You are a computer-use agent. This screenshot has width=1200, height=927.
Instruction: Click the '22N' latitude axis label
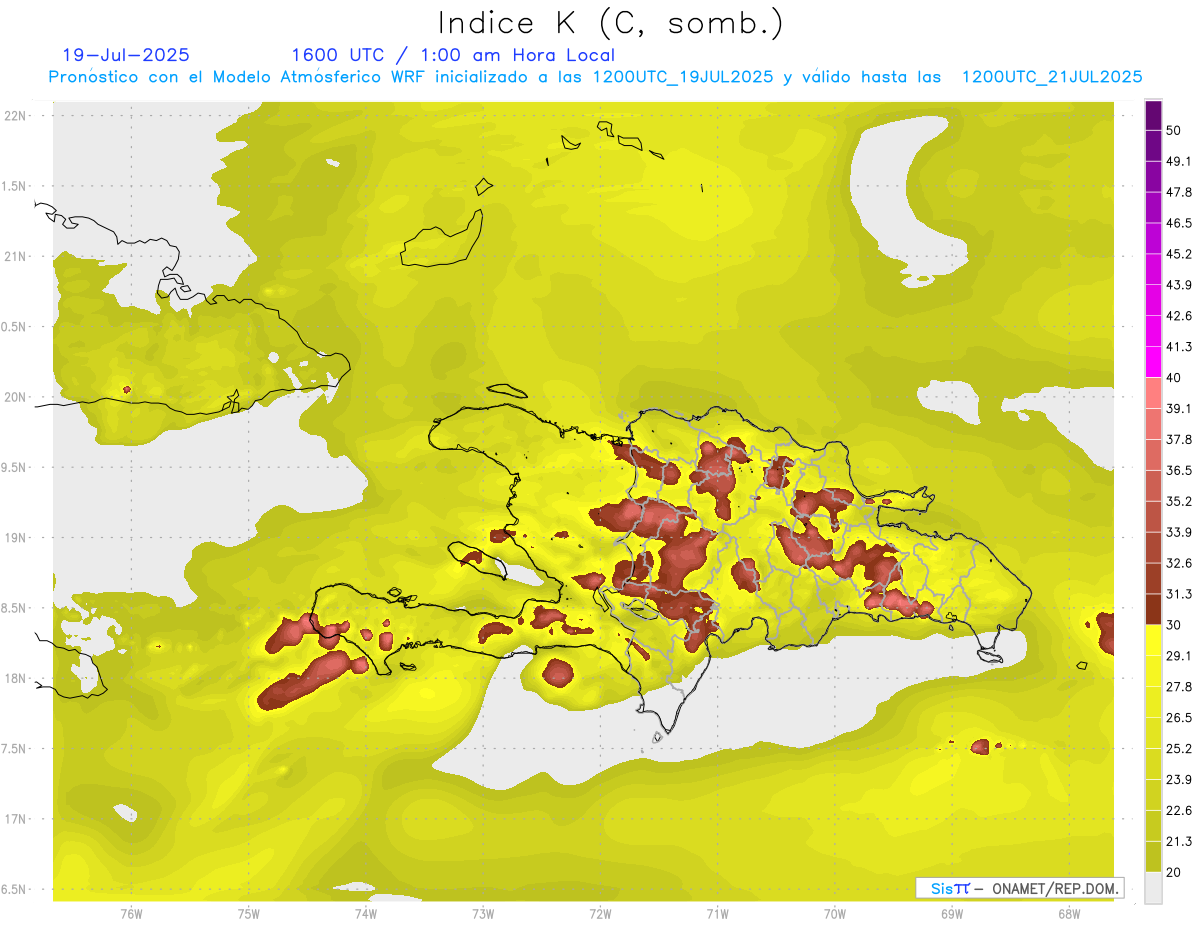click(x=15, y=116)
